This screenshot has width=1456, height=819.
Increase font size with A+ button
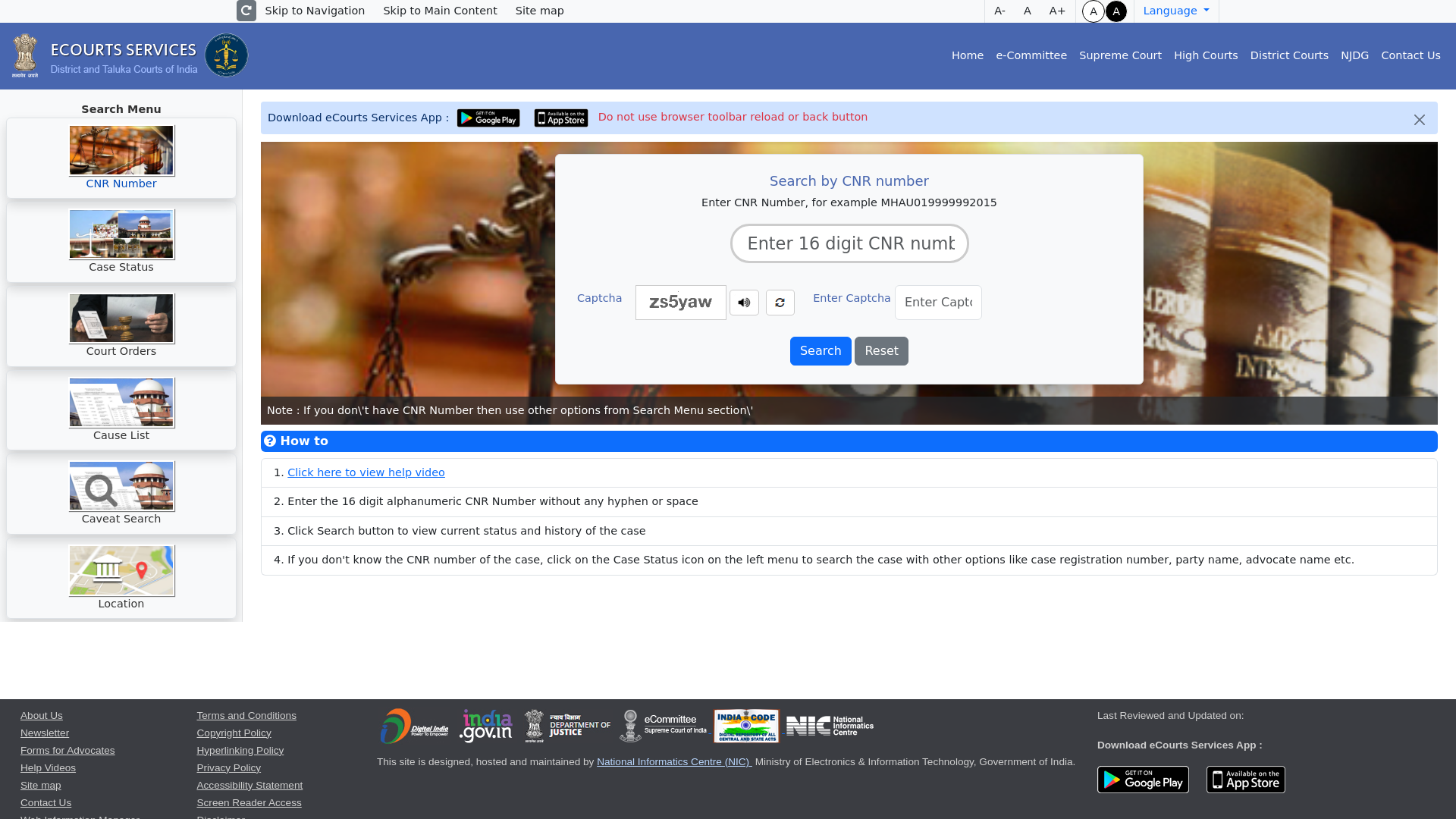[x=1057, y=11]
